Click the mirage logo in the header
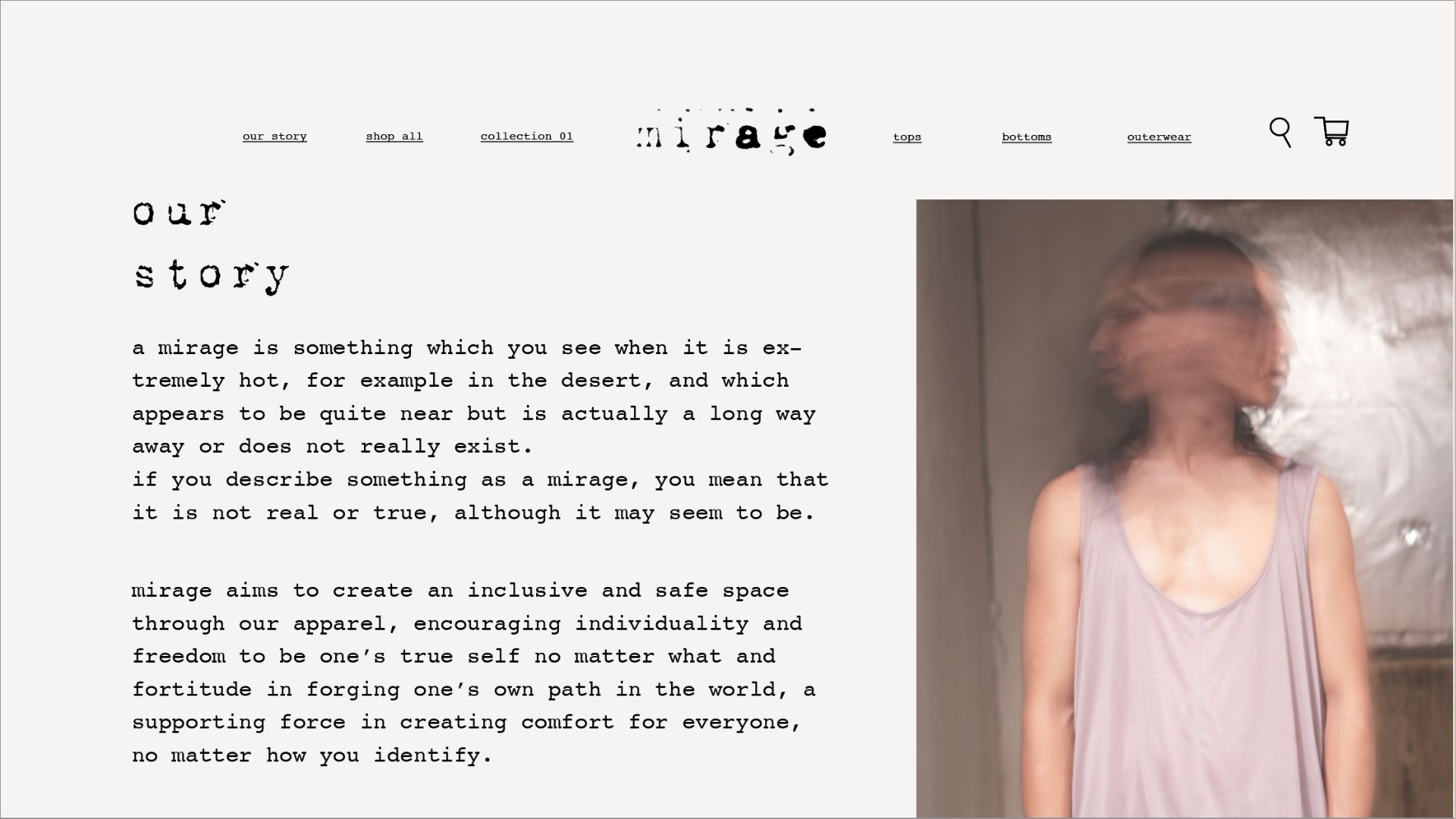This screenshot has height=819, width=1456. [731, 132]
